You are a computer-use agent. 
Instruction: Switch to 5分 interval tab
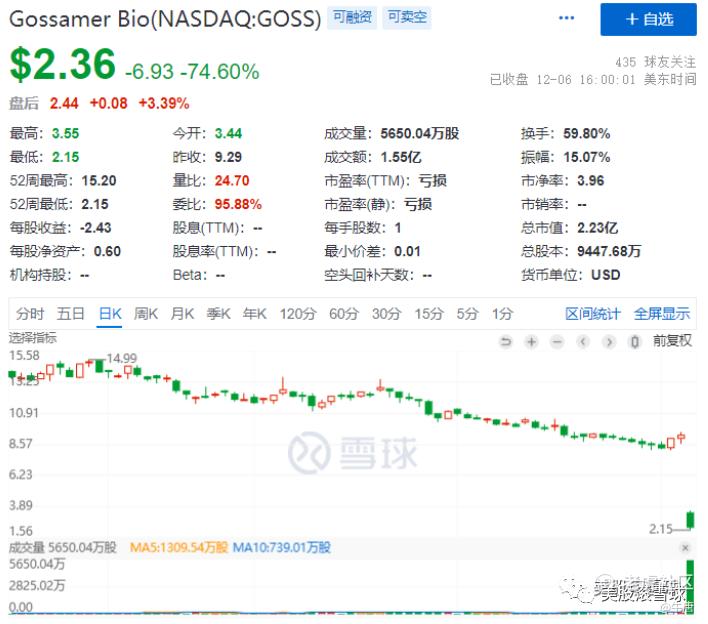click(x=467, y=313)
